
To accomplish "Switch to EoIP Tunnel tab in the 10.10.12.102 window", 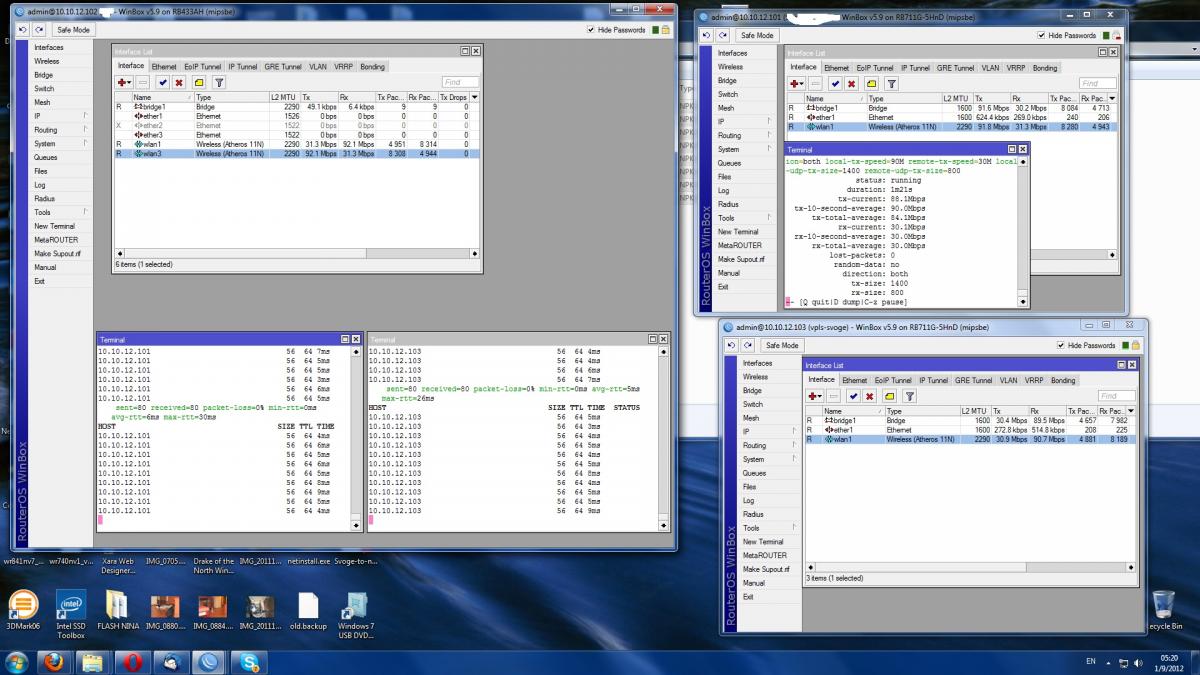I will (x=204, y=67).
